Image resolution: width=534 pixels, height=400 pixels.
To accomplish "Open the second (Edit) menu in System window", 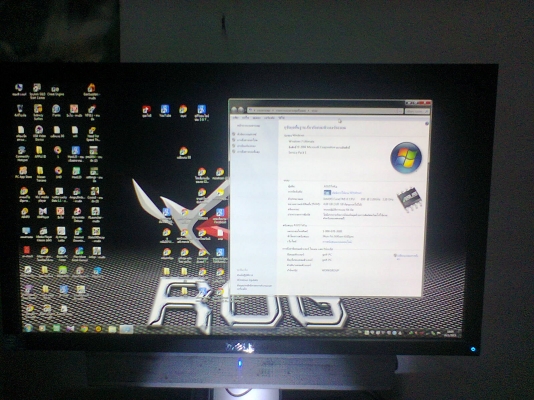I will tap(245, 117).
